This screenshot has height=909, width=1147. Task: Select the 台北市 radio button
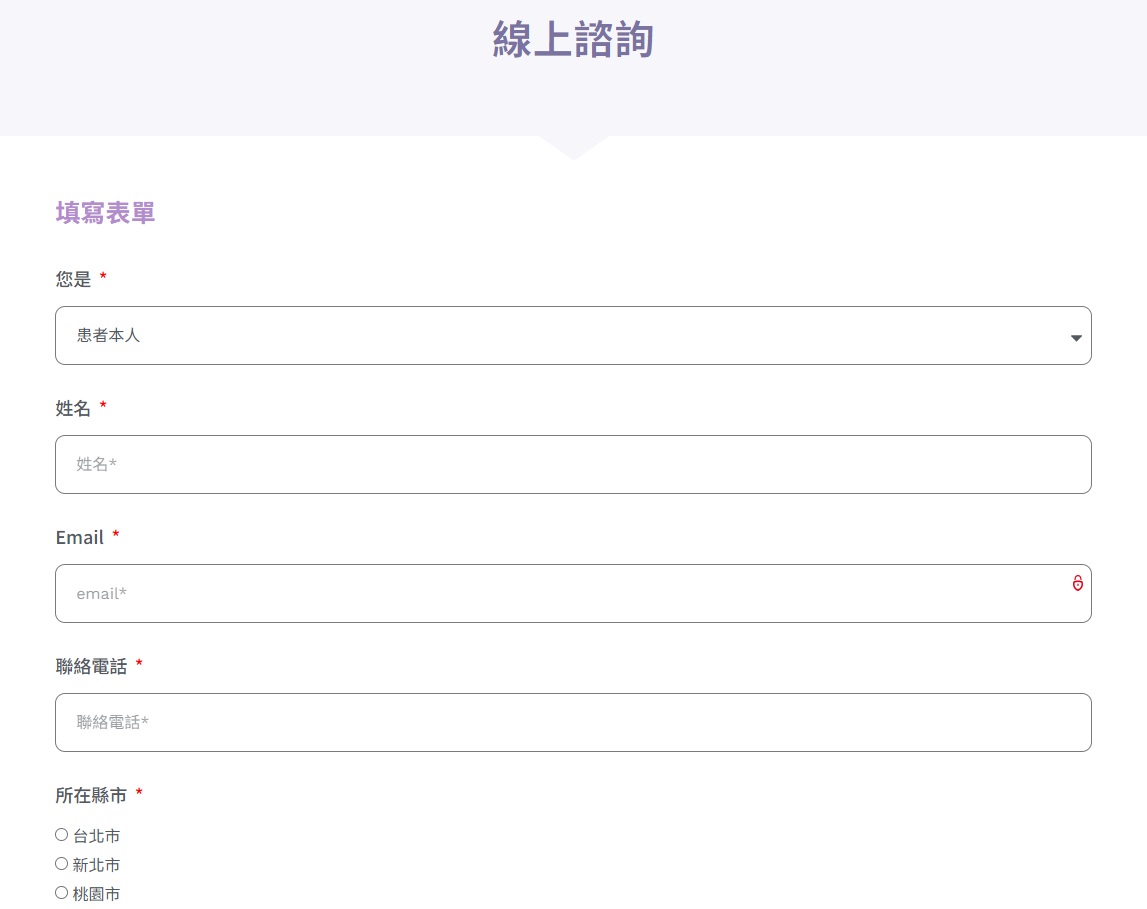[x=61, y=834]
